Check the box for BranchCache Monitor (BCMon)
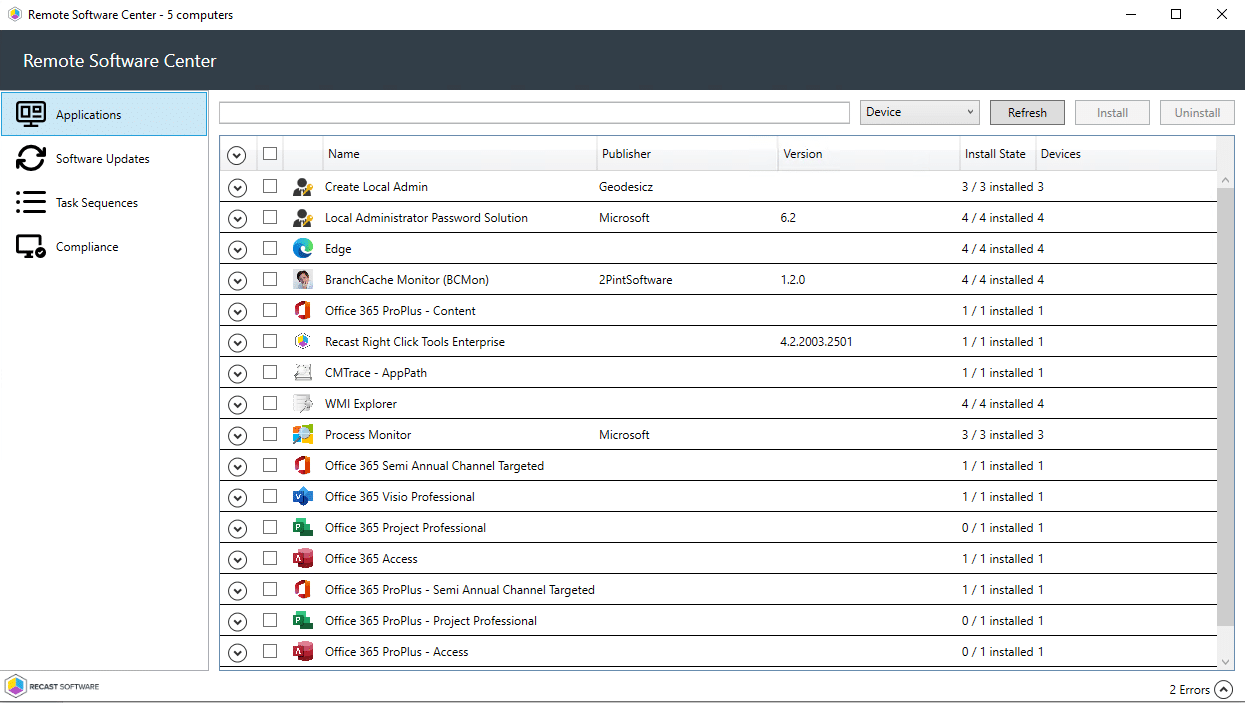 pyautogui.click(x=270, y=280)
